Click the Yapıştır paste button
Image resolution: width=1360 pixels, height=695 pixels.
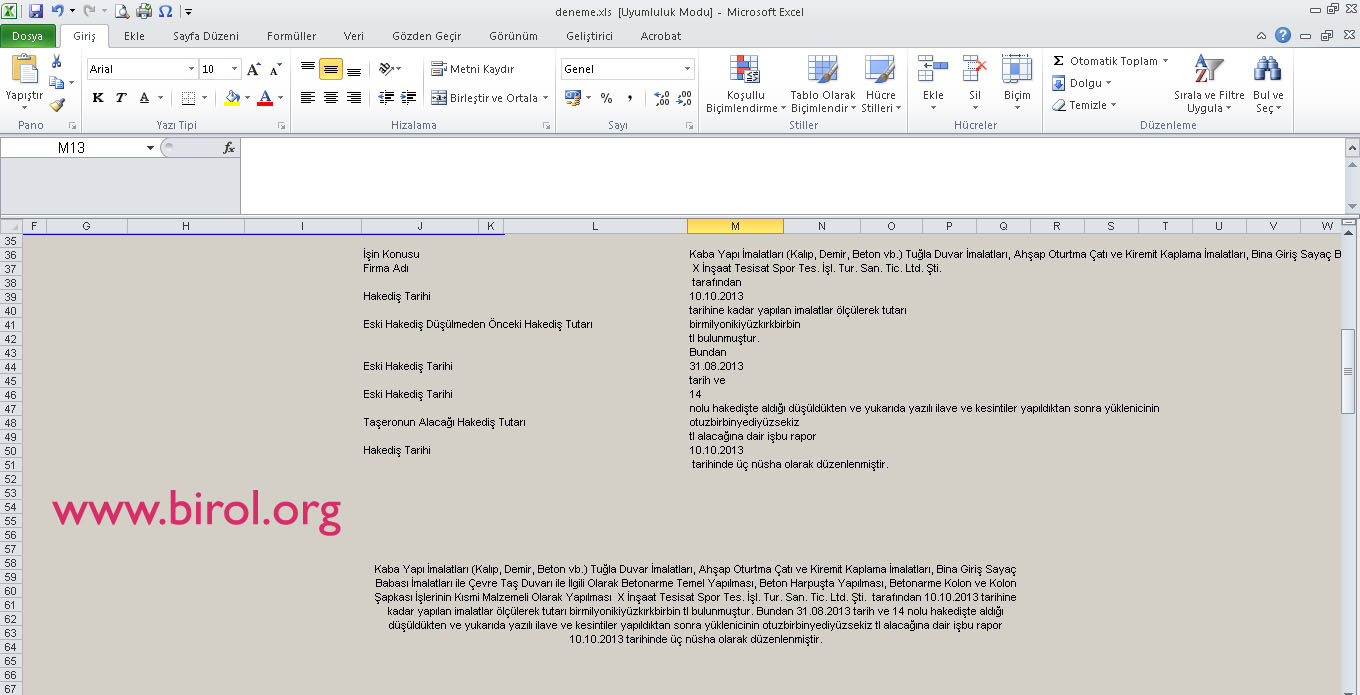(x=25, y=82)
